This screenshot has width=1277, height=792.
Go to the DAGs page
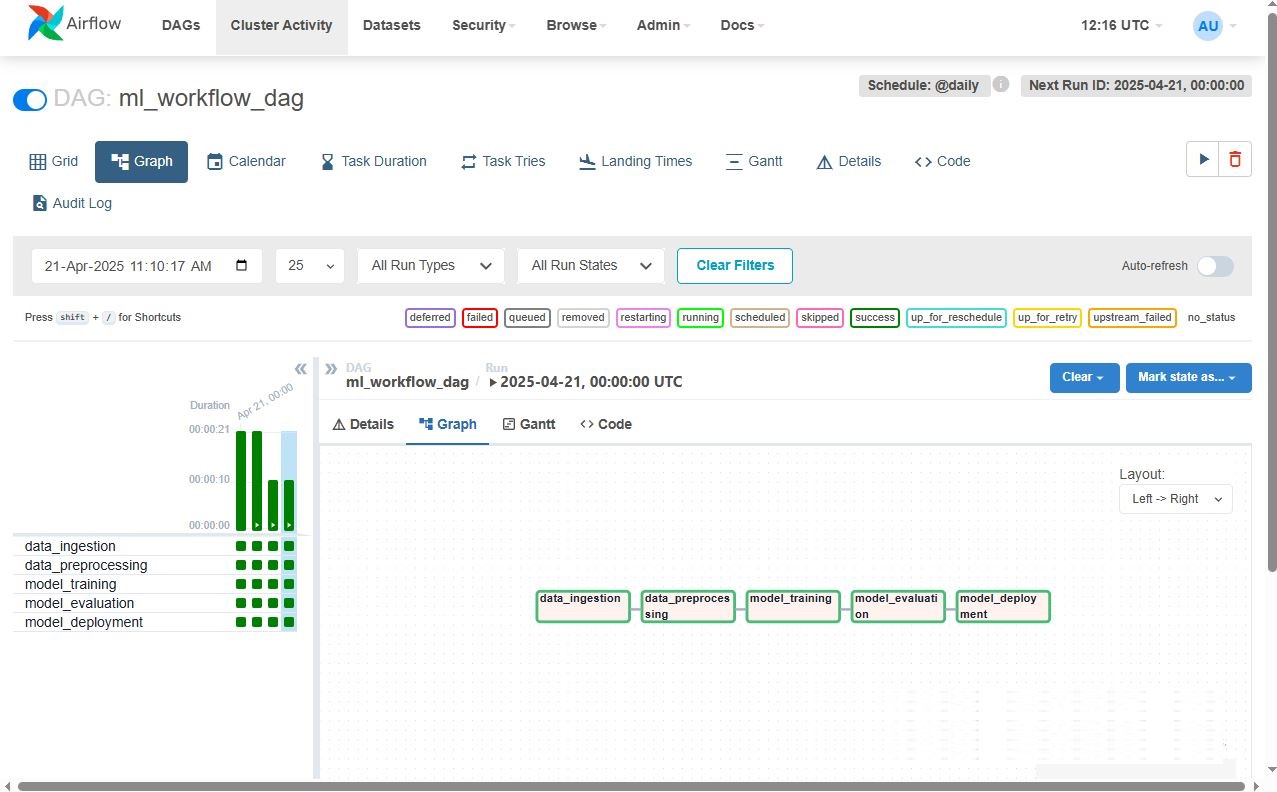181,26
